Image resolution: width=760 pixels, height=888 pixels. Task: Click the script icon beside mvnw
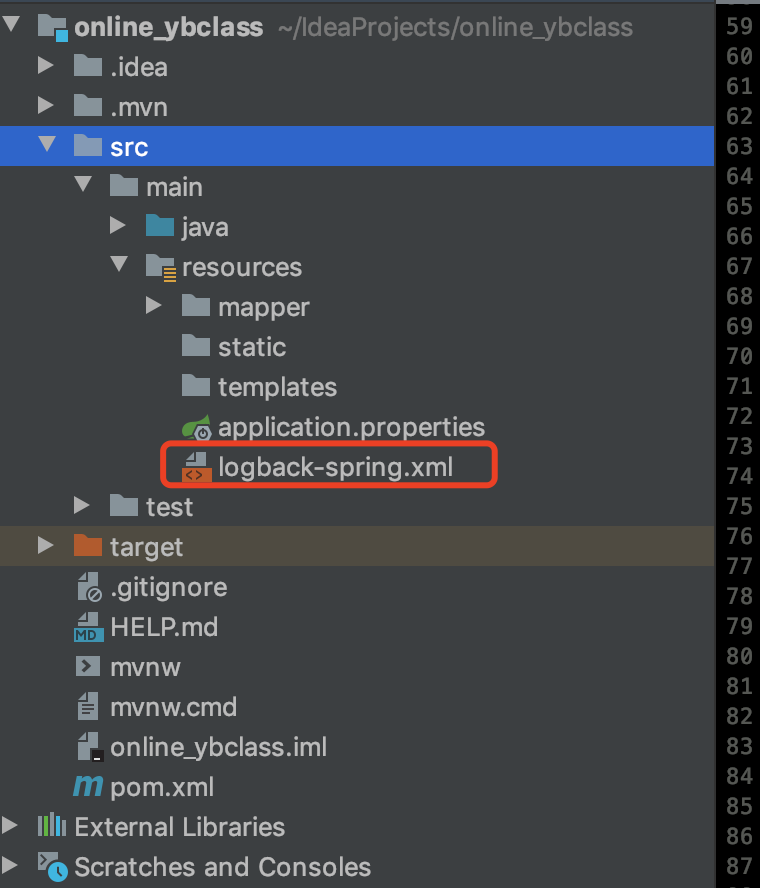pos(89,666)
